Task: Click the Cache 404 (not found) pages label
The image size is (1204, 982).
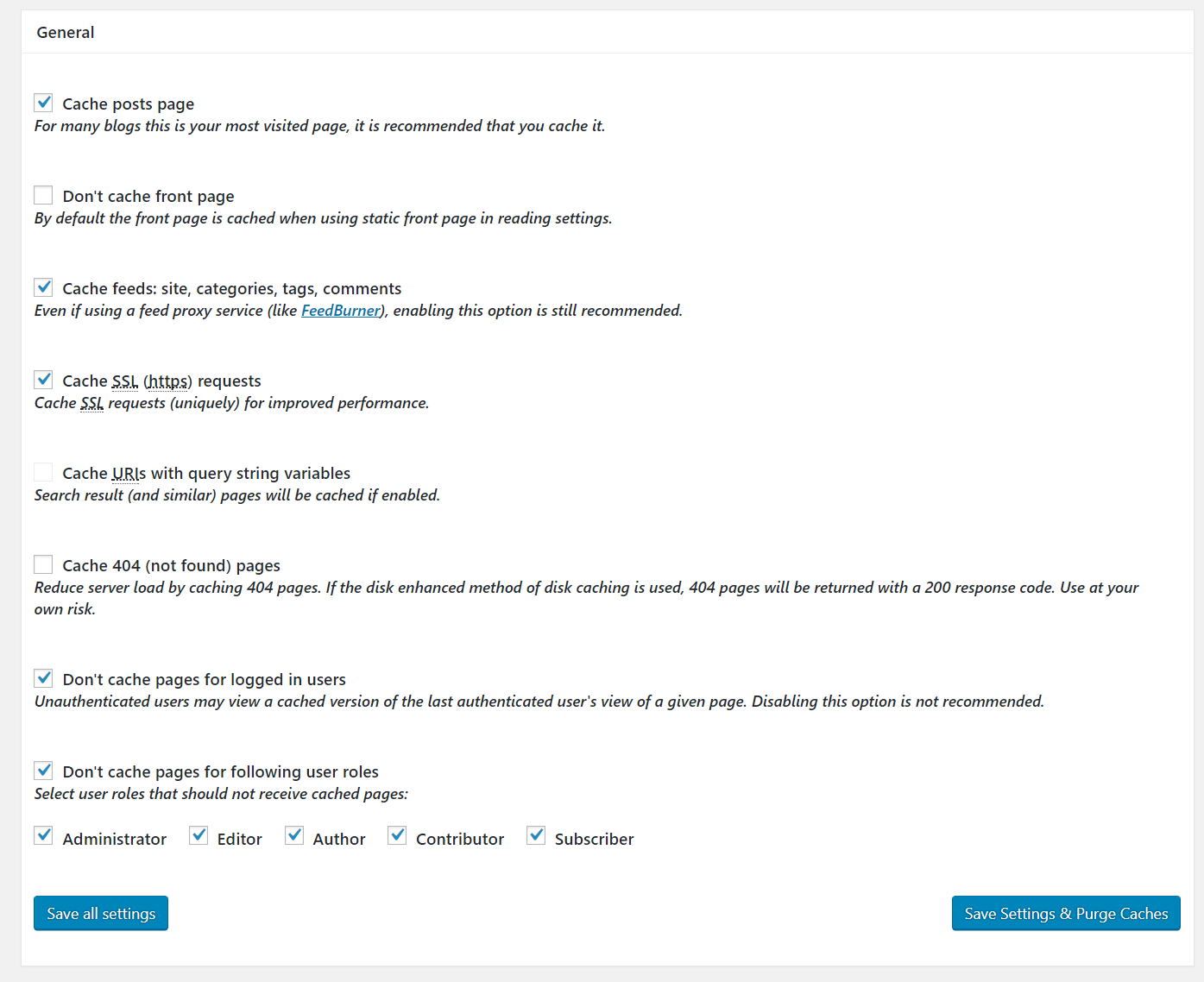Action: [x=171, y=565]
